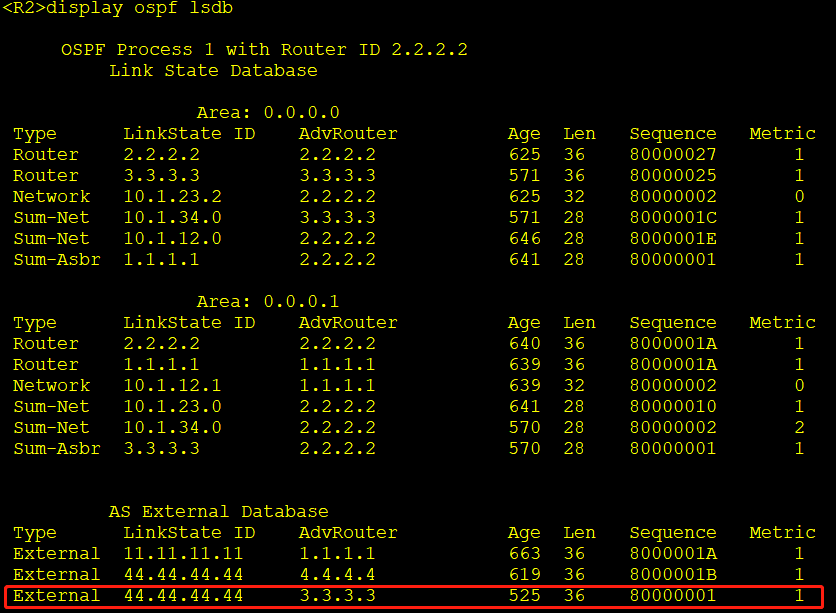Click LinkState ID 10.1.23.2 in Area 0.0.0.0
Screen dimensions: 836x613
click(172, 197)
